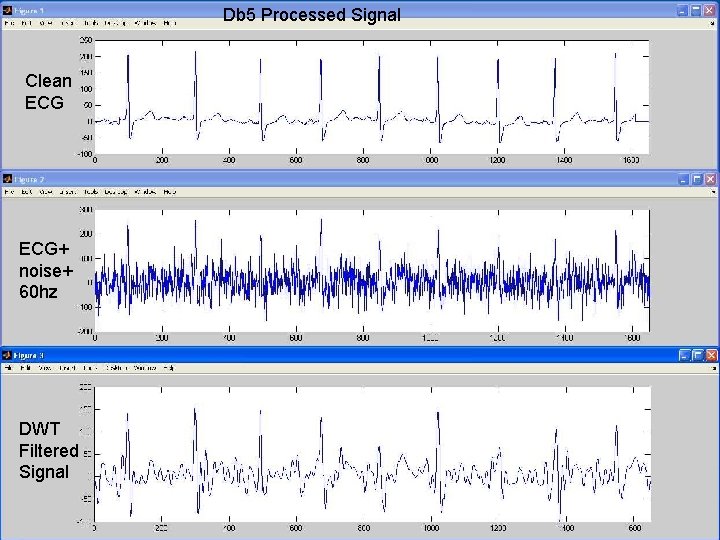Click the MATLAB icon in Figure 1 title bar
Screen dimensions: 720x540
[7, 11]
